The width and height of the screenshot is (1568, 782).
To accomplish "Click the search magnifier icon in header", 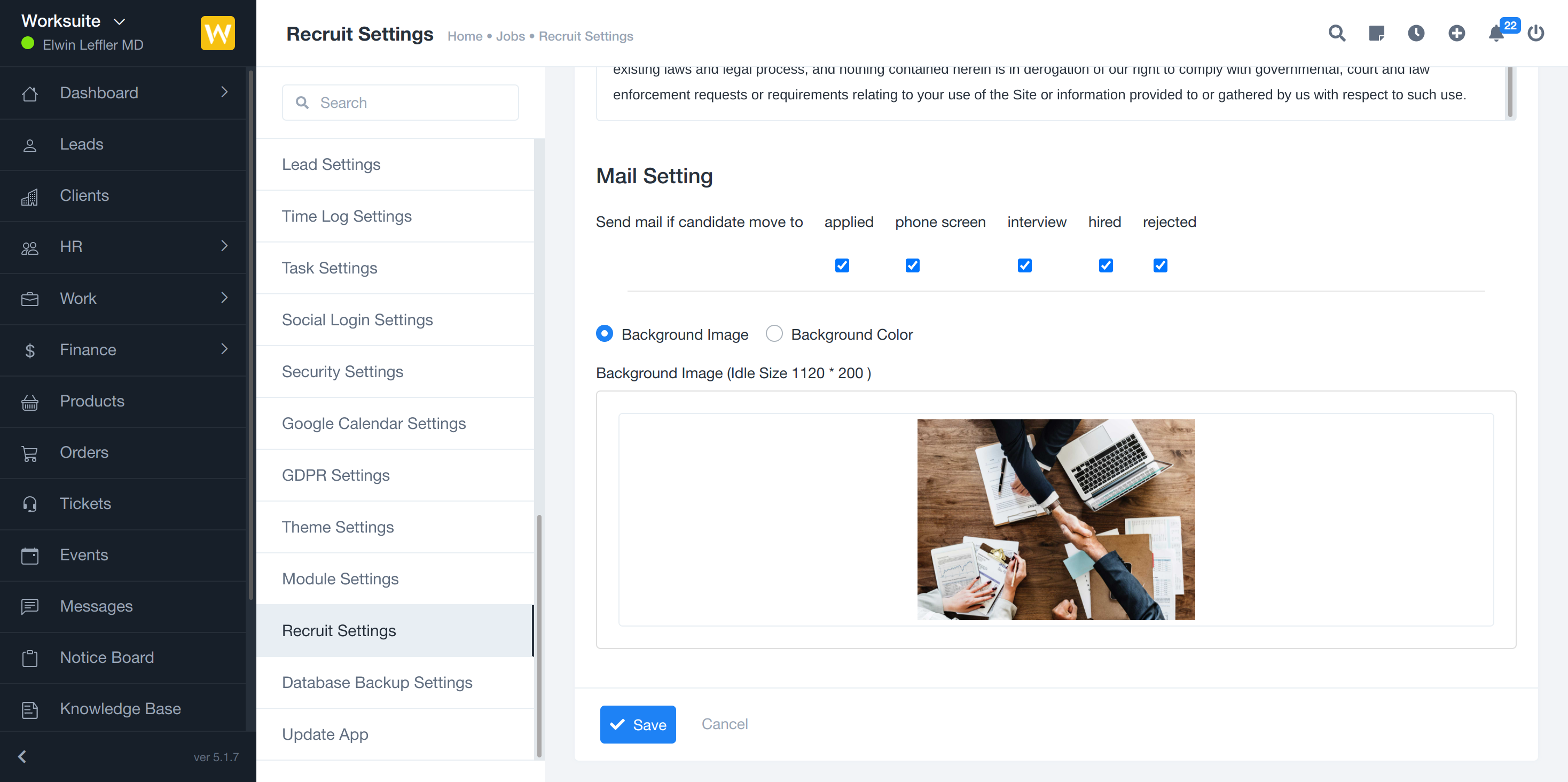I will coord(1336,33).
